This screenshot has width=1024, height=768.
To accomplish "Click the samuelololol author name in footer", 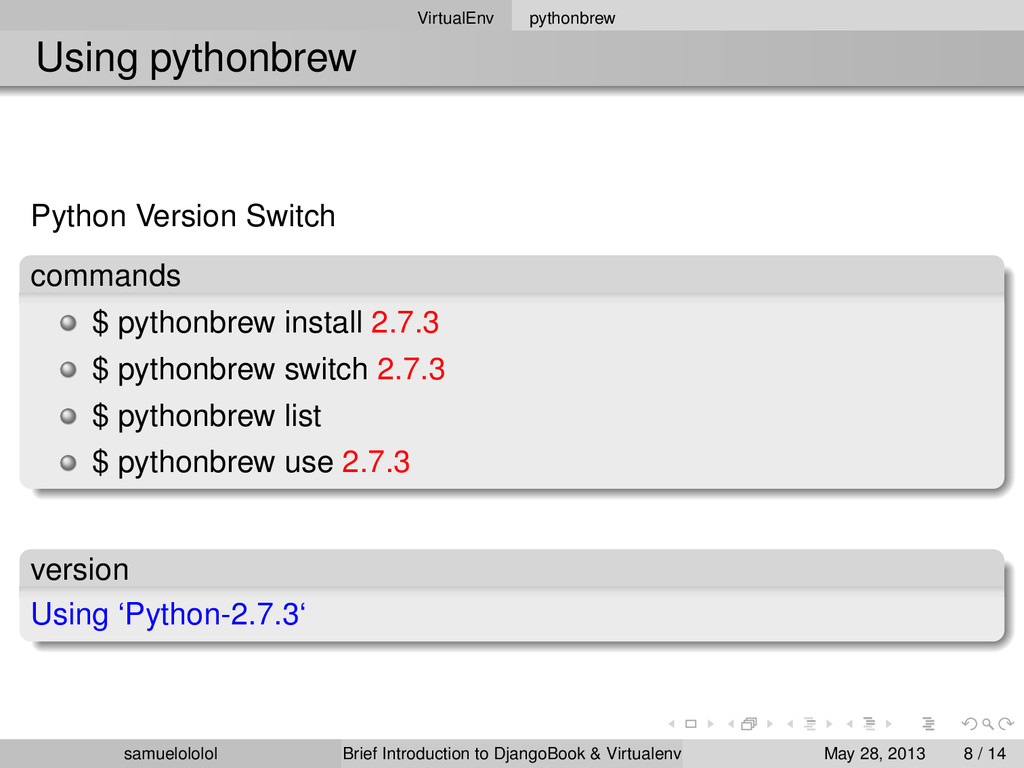I will coord(171,753).
